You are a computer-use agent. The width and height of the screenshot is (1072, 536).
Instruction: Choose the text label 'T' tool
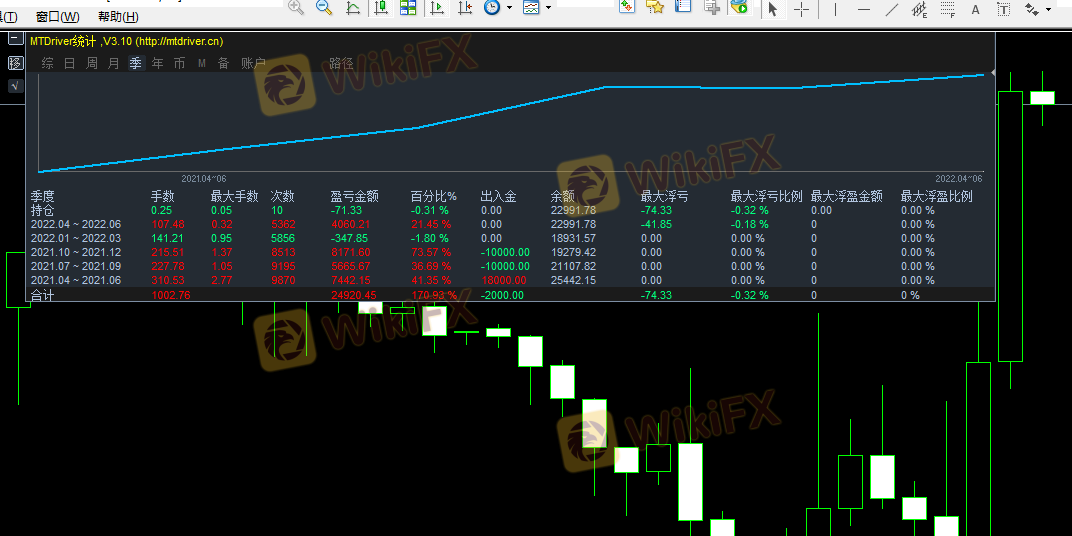pos(1003,9)
